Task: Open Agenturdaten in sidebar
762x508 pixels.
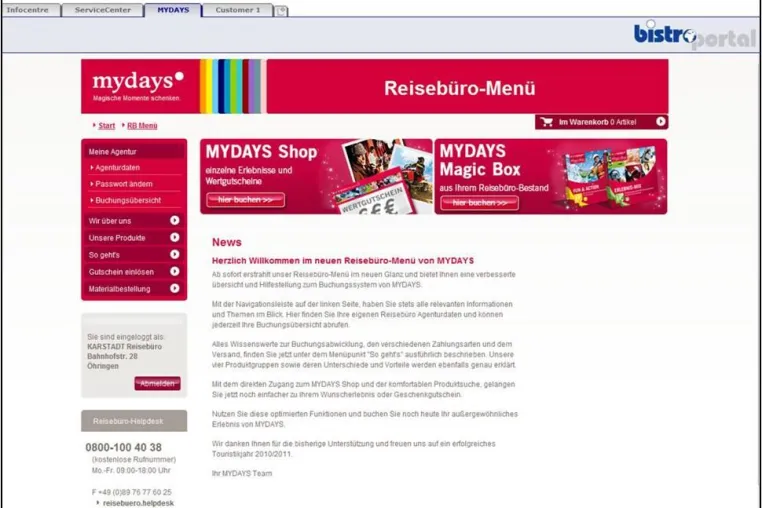Action: click(x=117, y=167)
